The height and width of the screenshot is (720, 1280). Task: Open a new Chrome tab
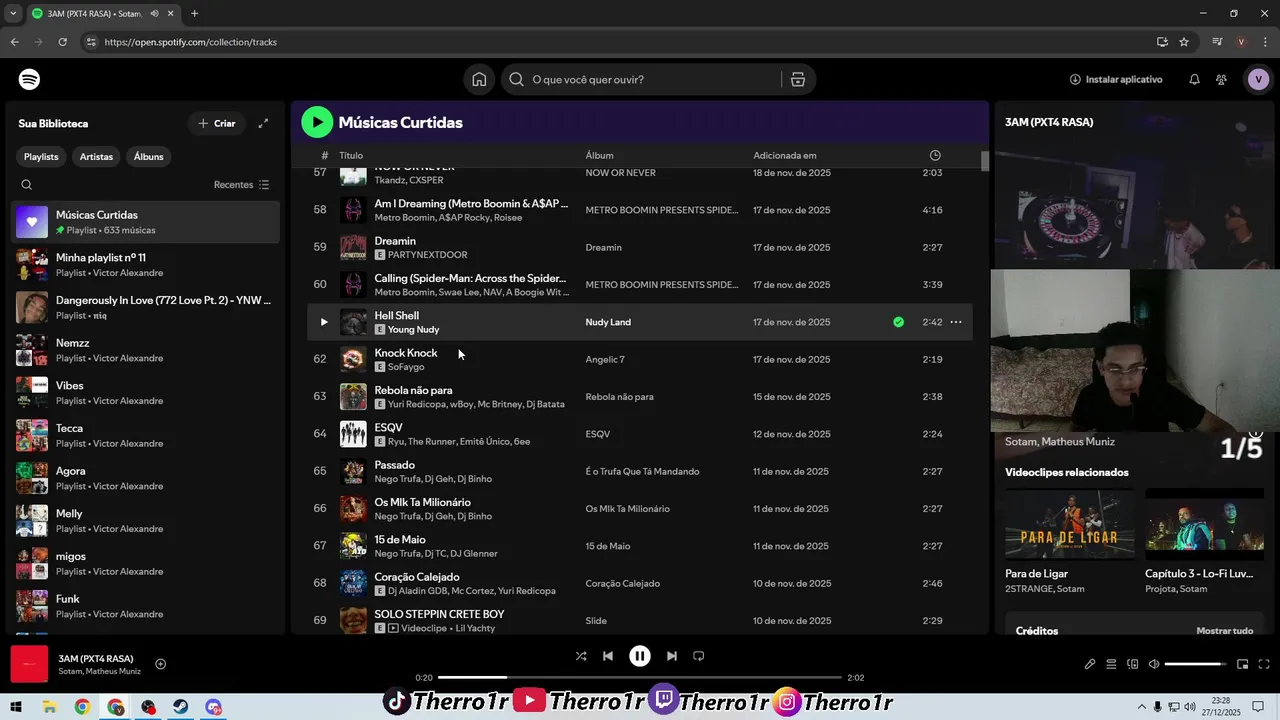[194, 14]
